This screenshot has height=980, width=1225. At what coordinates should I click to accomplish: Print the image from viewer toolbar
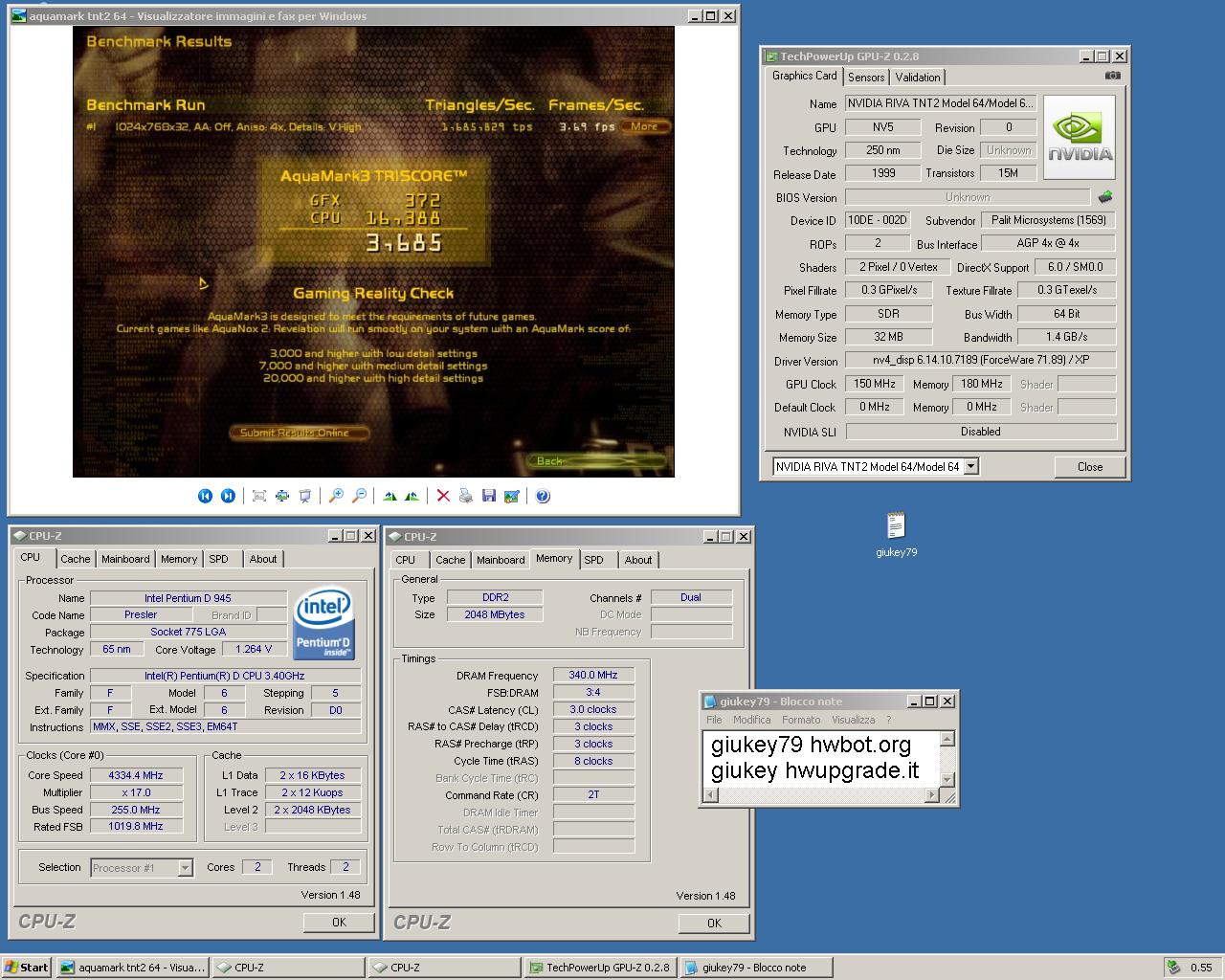(466, 496)
